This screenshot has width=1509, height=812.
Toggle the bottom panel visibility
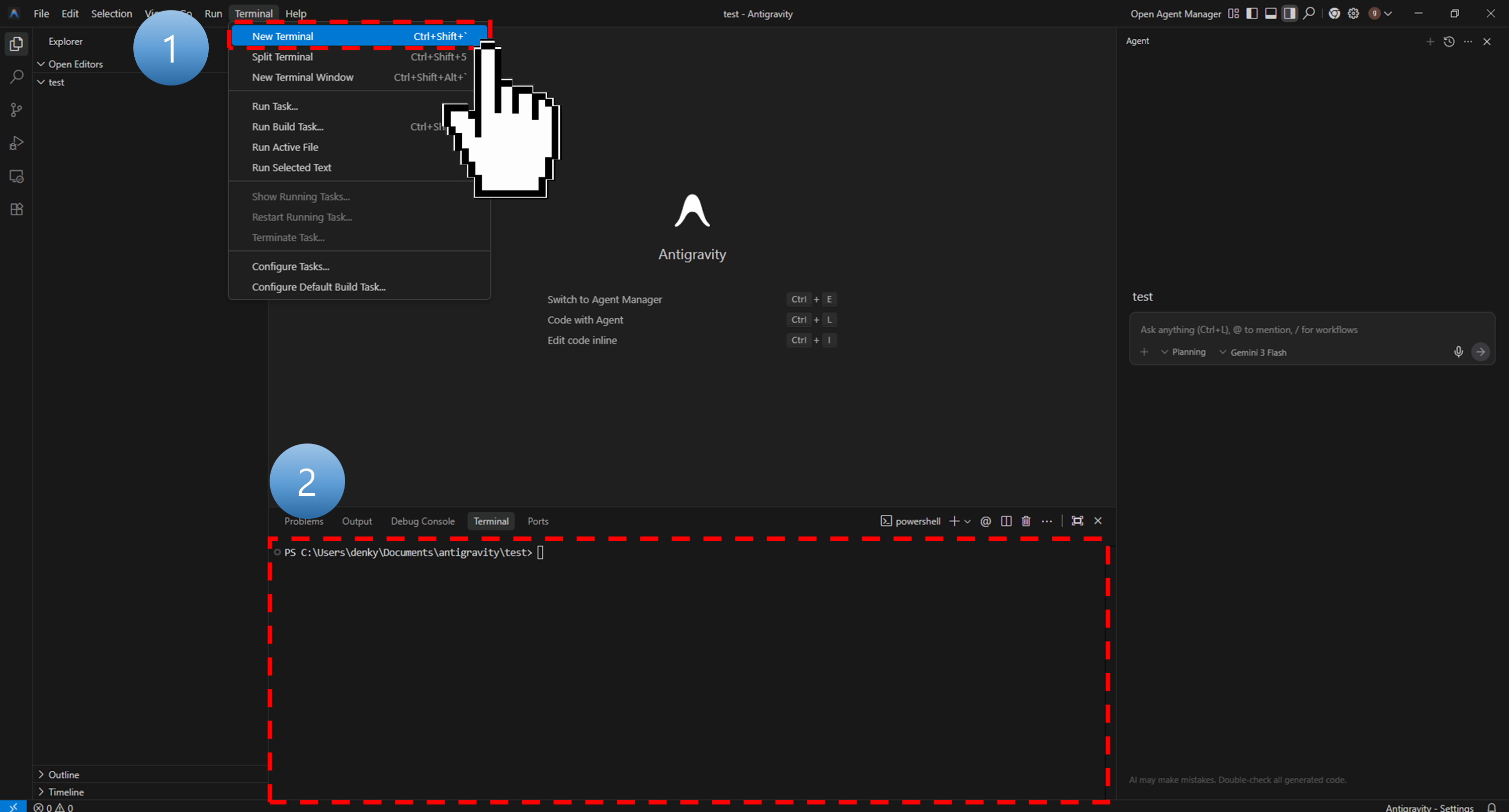1271,14
